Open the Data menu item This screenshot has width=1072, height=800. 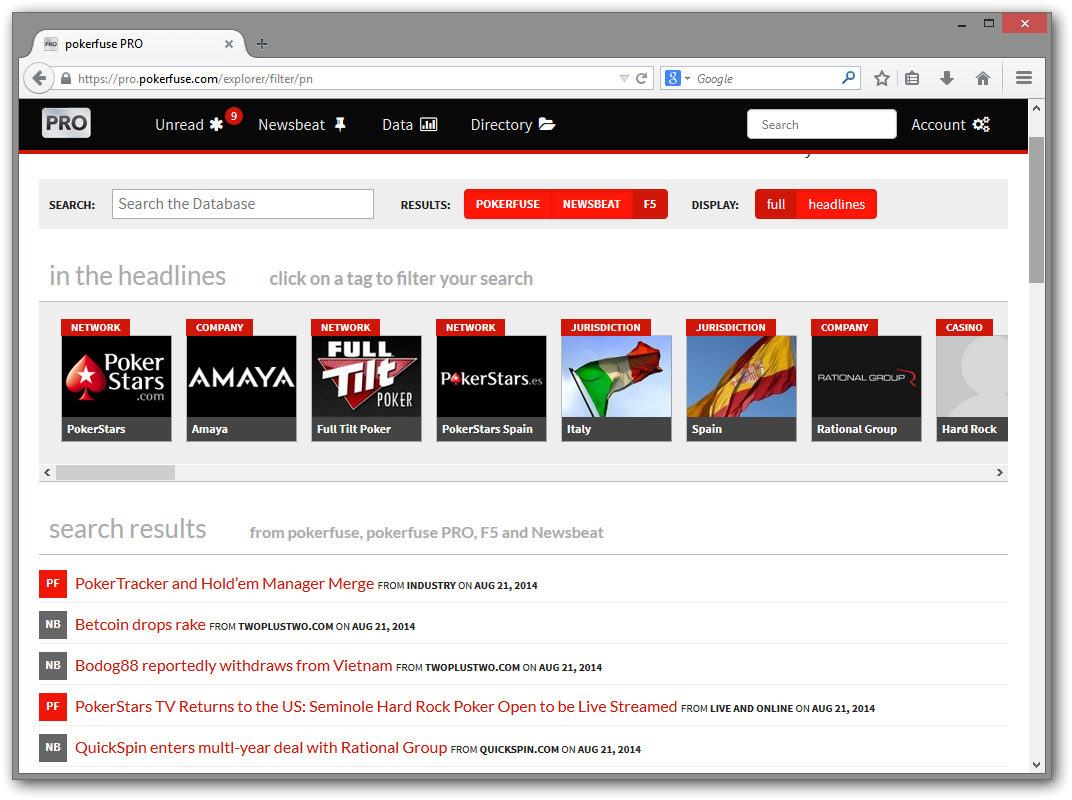tap(410, 124)
